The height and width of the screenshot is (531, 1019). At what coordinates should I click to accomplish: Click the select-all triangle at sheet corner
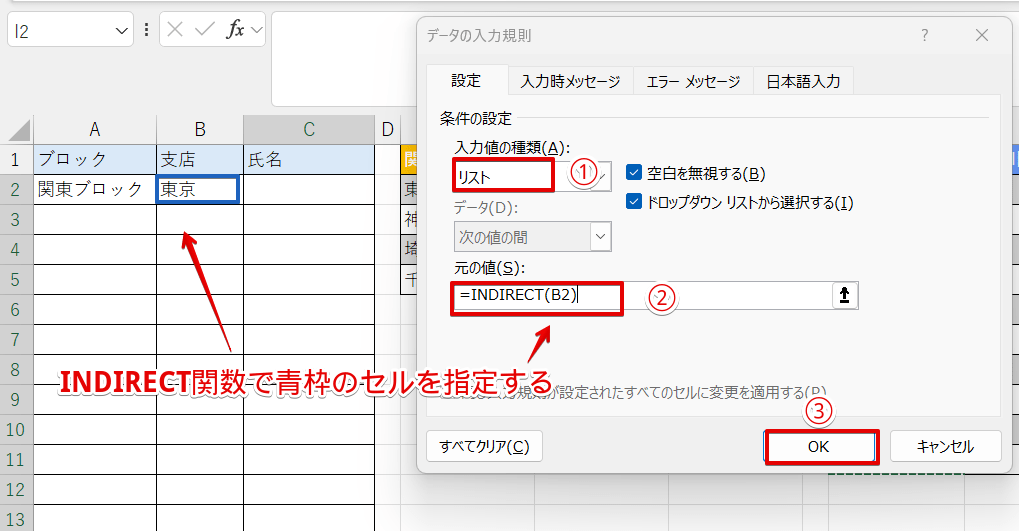tap(19, 131)
